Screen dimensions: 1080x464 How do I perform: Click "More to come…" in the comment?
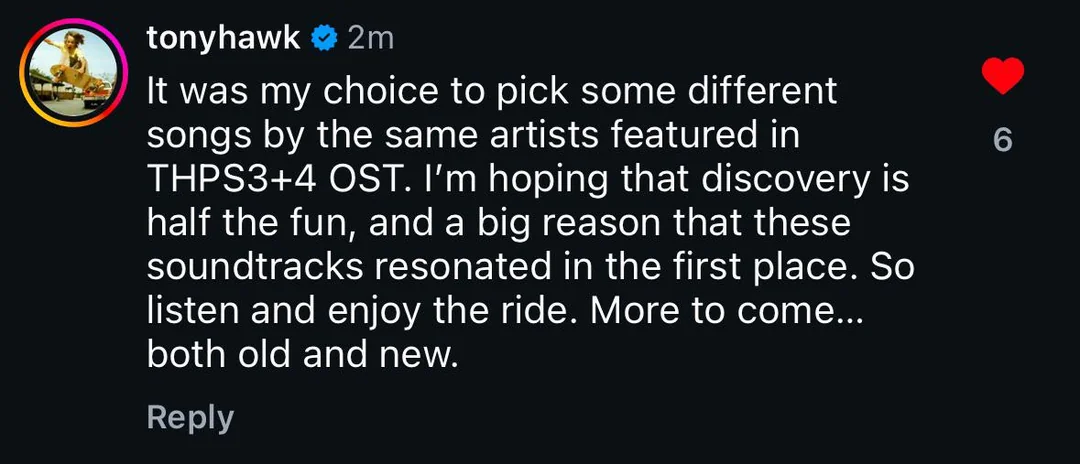pyautogui.click(x=726, y=309)
